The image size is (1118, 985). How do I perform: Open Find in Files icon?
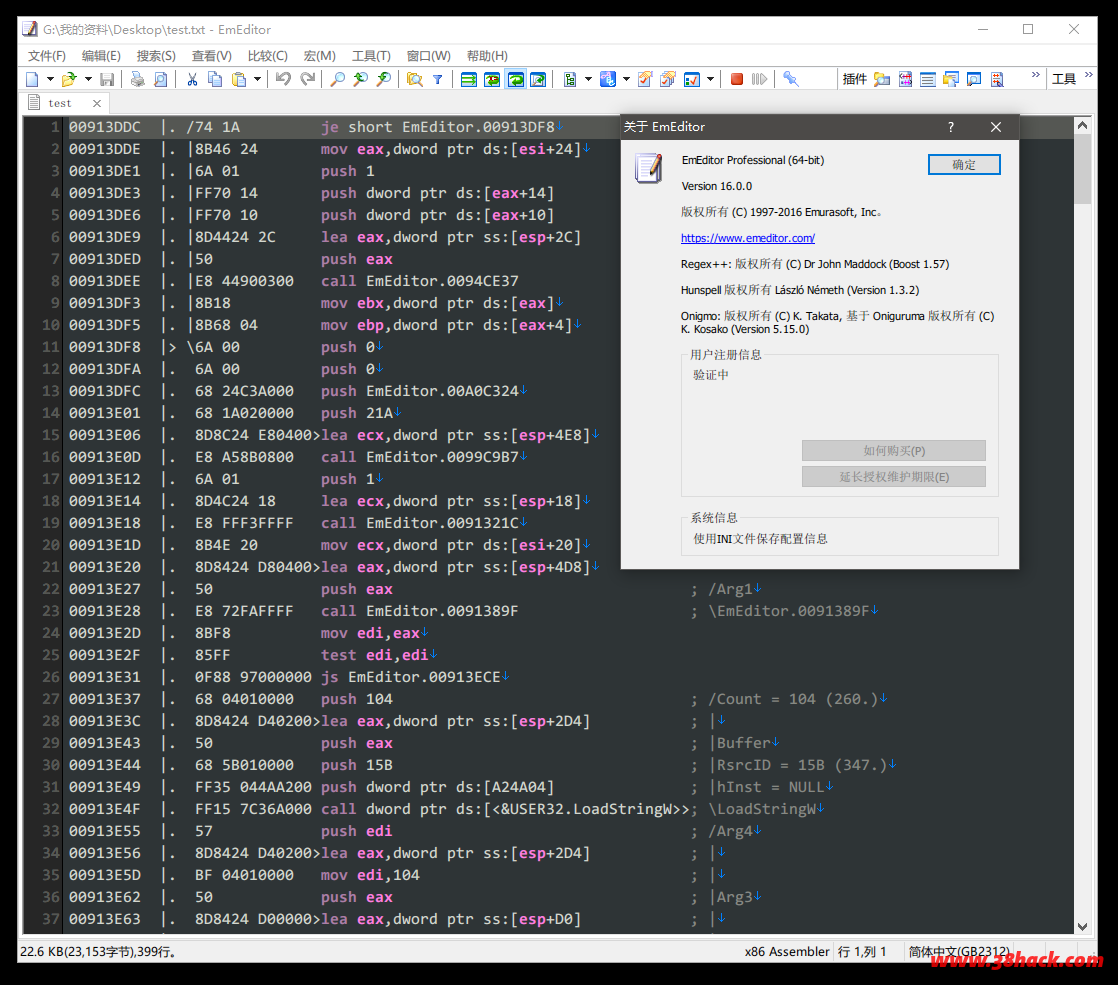tap(414, 79)
